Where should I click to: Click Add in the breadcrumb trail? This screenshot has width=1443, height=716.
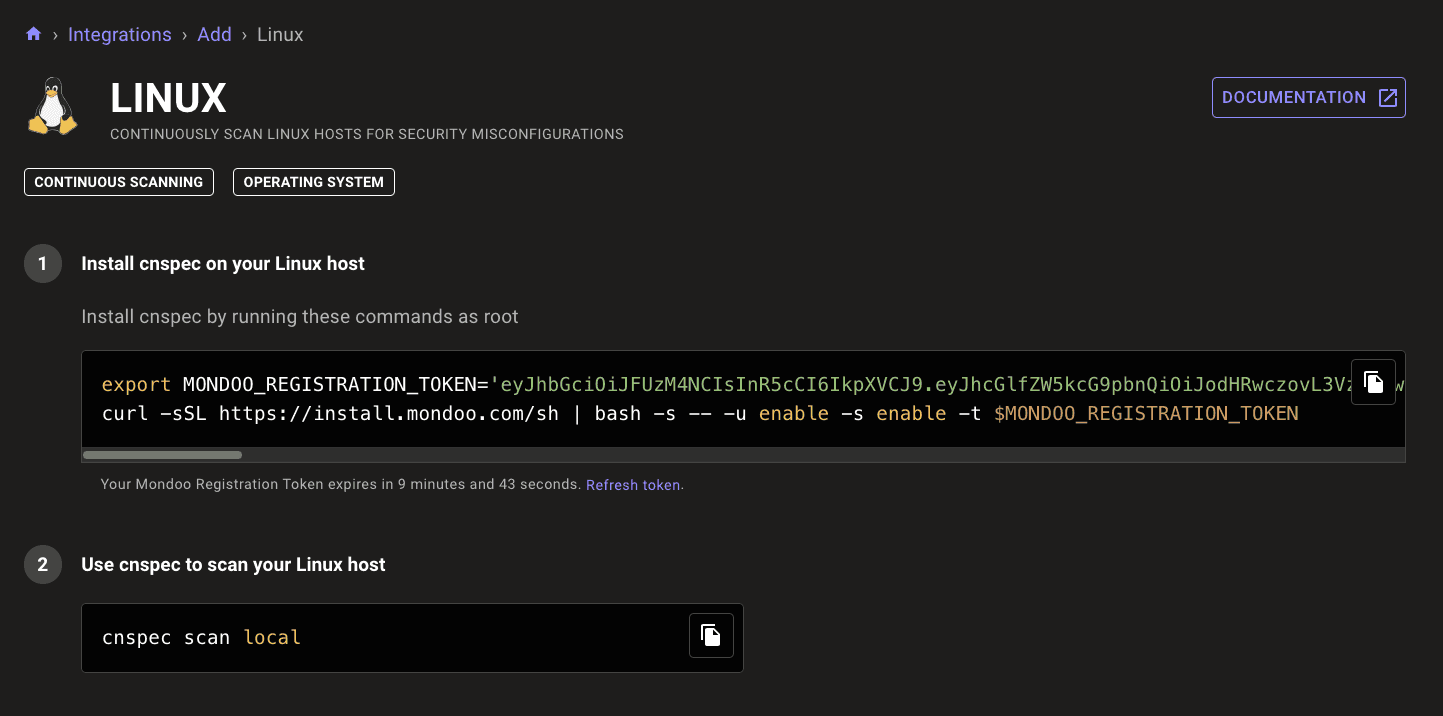(x=214, y=33)
